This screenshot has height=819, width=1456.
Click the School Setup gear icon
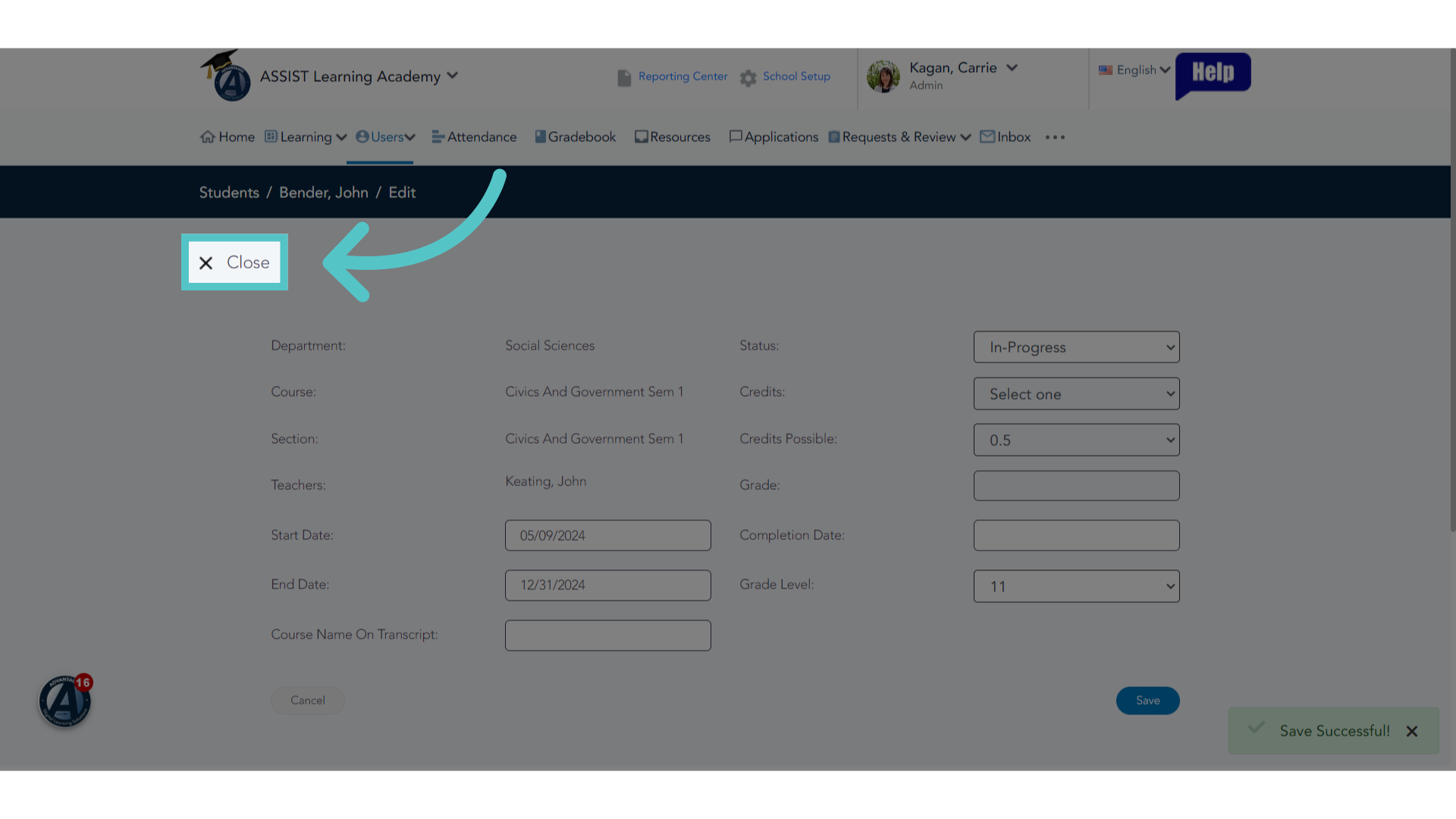(x=748, y=78)
